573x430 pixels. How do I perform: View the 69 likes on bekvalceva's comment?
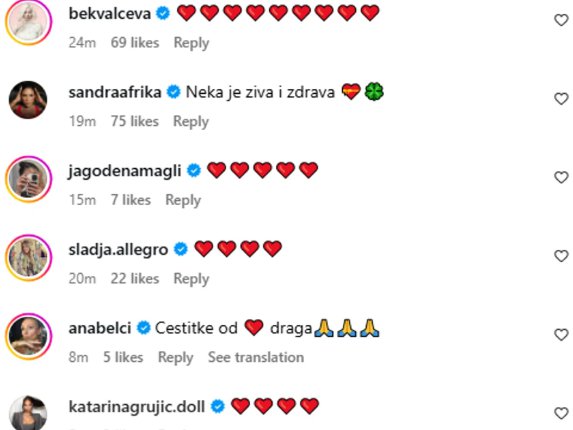(x=135, y=43)
